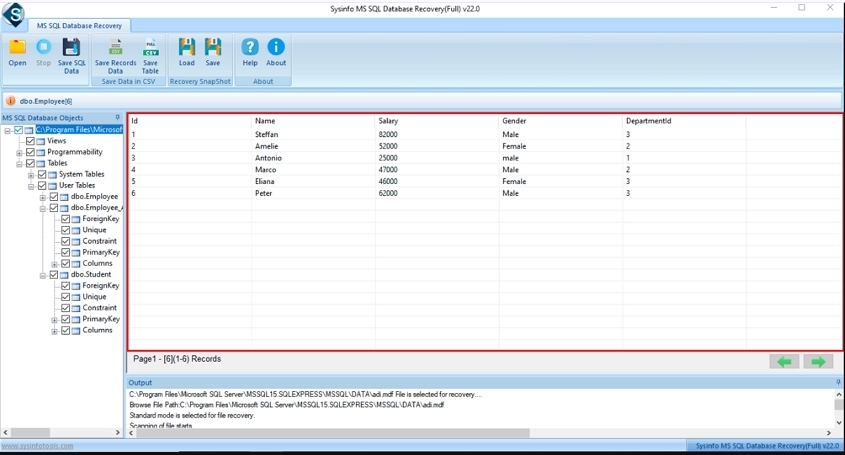Image resolution: width=845 pixels, height=455 pixels.
Task: Click the table icon next to Views
Action: [40, 141]
